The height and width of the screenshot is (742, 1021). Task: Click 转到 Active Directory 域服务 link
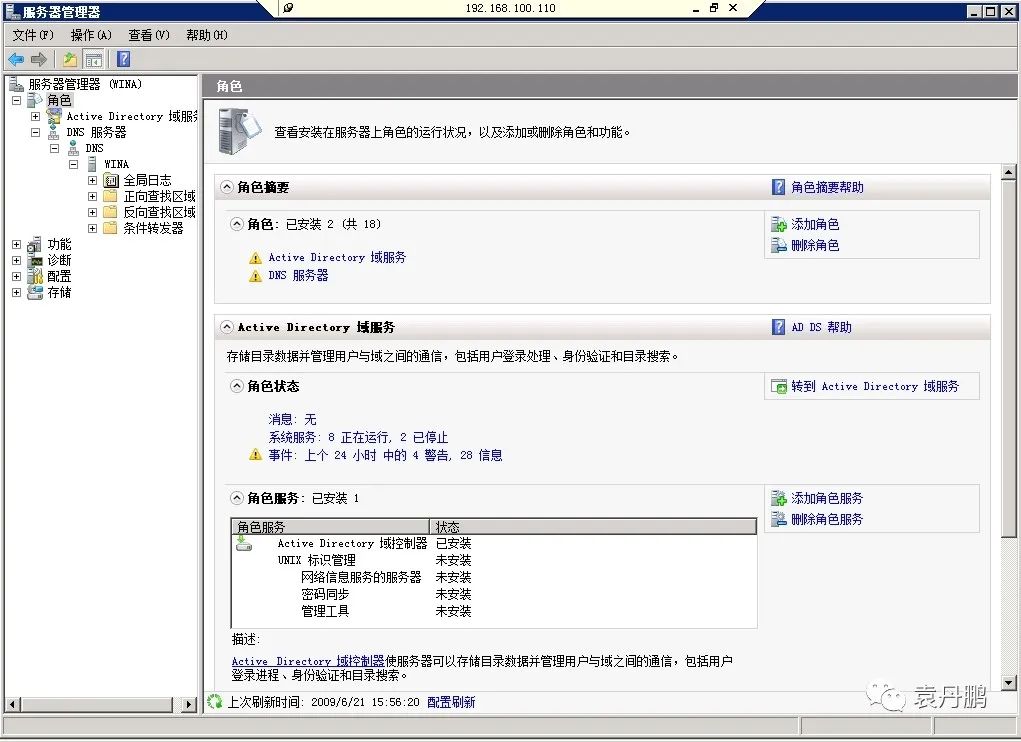(874, 386)
